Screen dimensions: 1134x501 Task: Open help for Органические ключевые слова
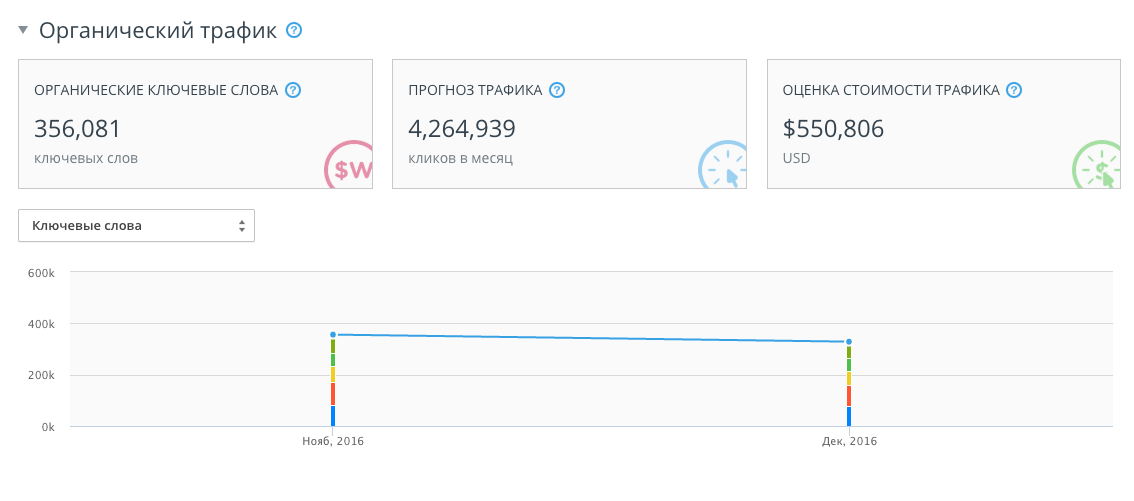293,90
